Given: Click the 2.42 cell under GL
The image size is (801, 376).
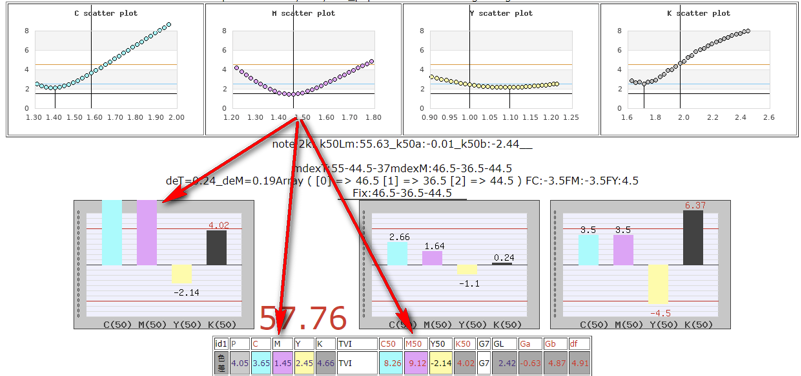Looking at the screenshot, I should point(504,364).
